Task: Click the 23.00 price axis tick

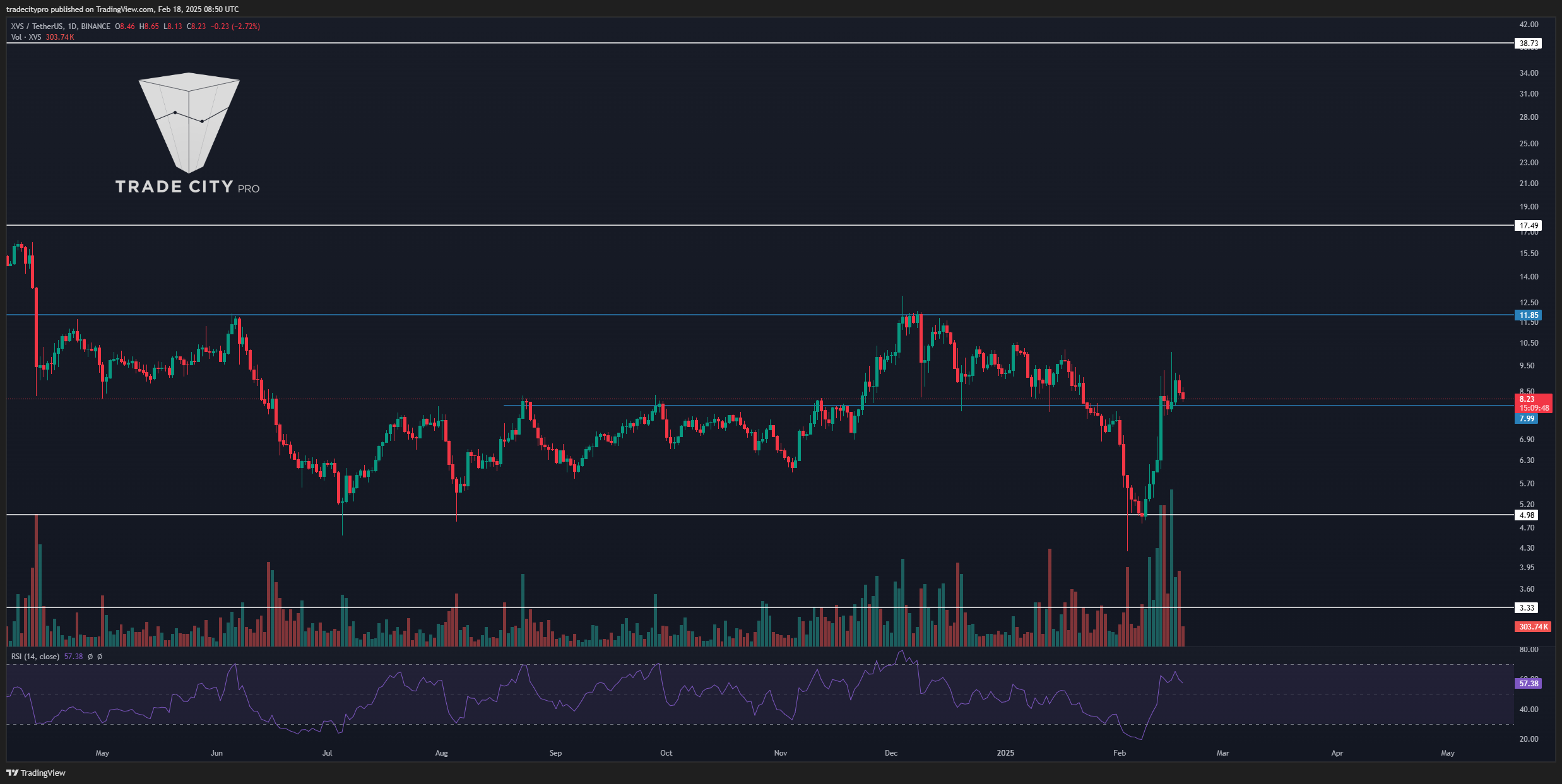Action: [1529, 163]
